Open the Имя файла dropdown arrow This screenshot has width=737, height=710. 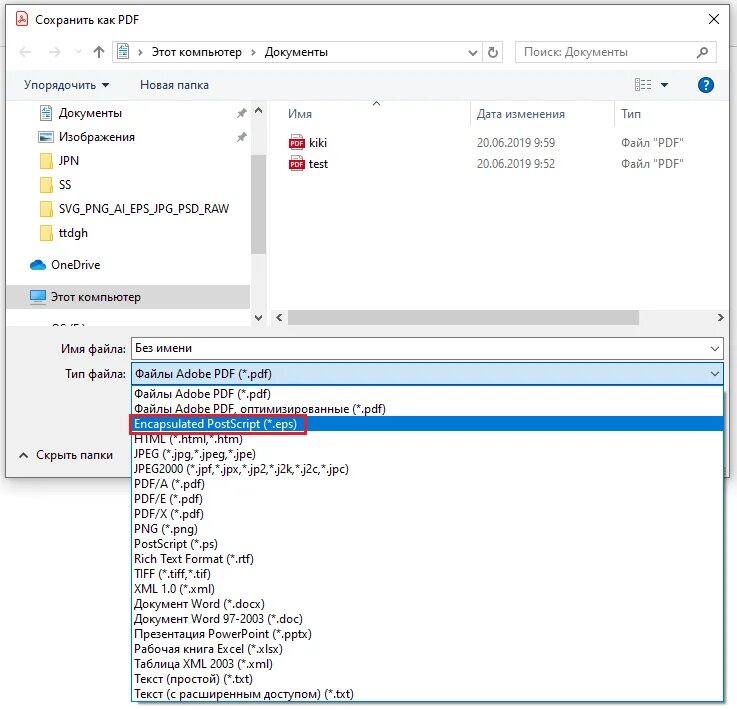[x=714, y=349]
